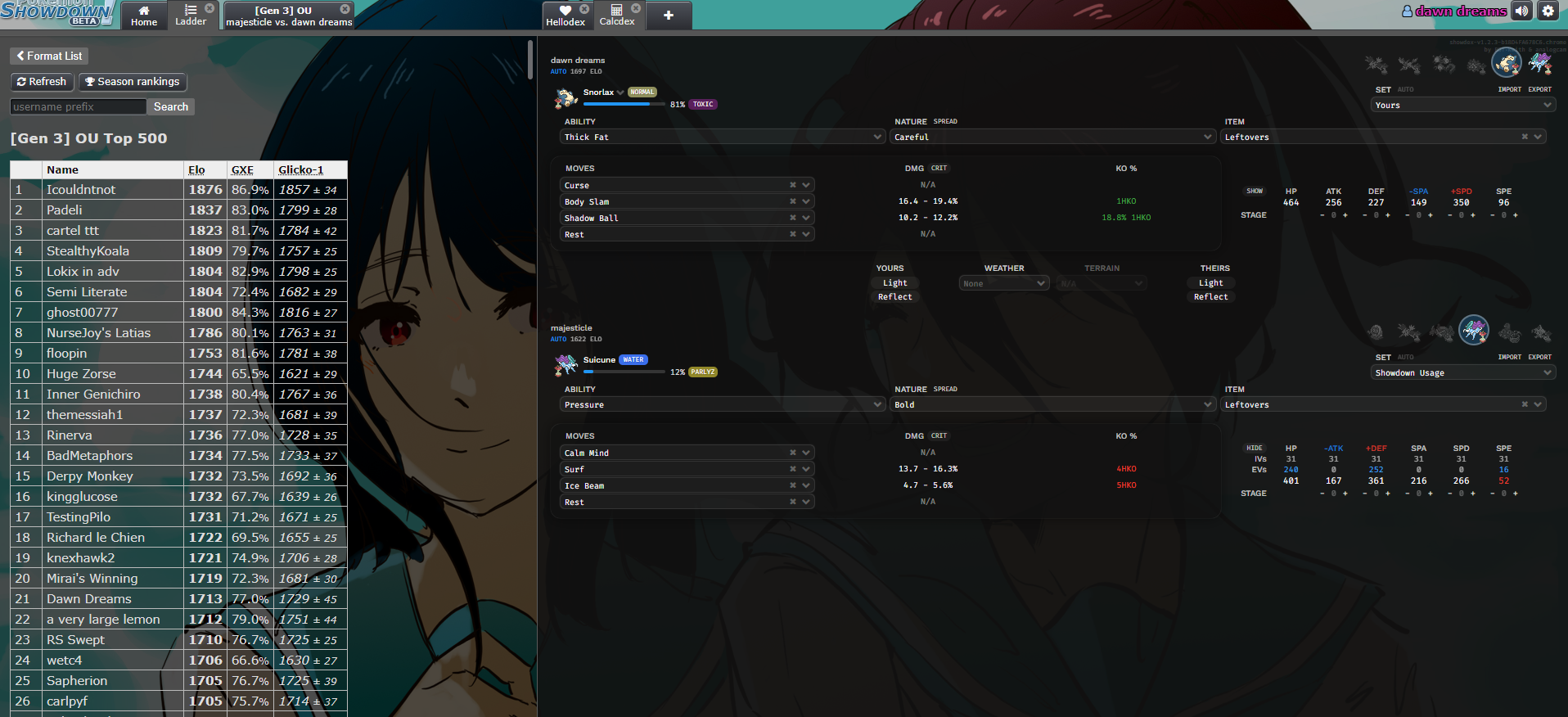The height and width of the screenshot is (717, 1568).
Task: Close the Hellodex tab
Action: 584,9
